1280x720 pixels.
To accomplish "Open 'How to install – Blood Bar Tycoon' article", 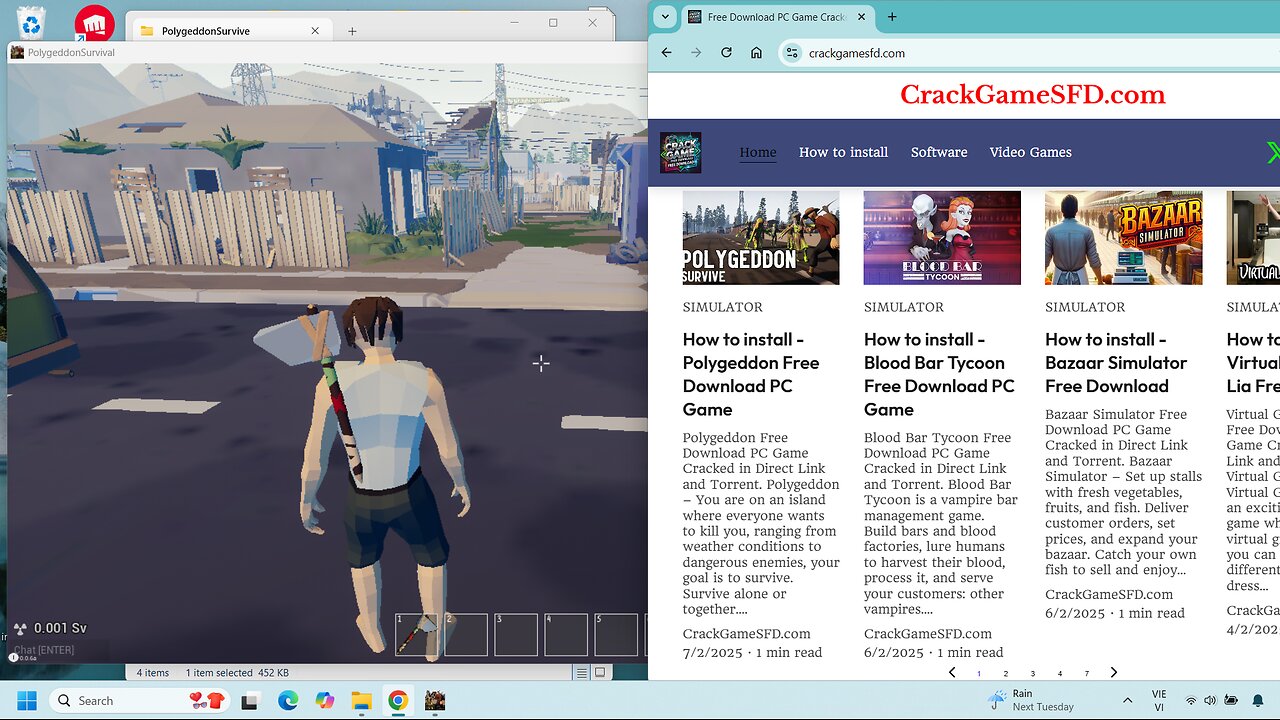I will pyautogui.click(x=939, y=374).
